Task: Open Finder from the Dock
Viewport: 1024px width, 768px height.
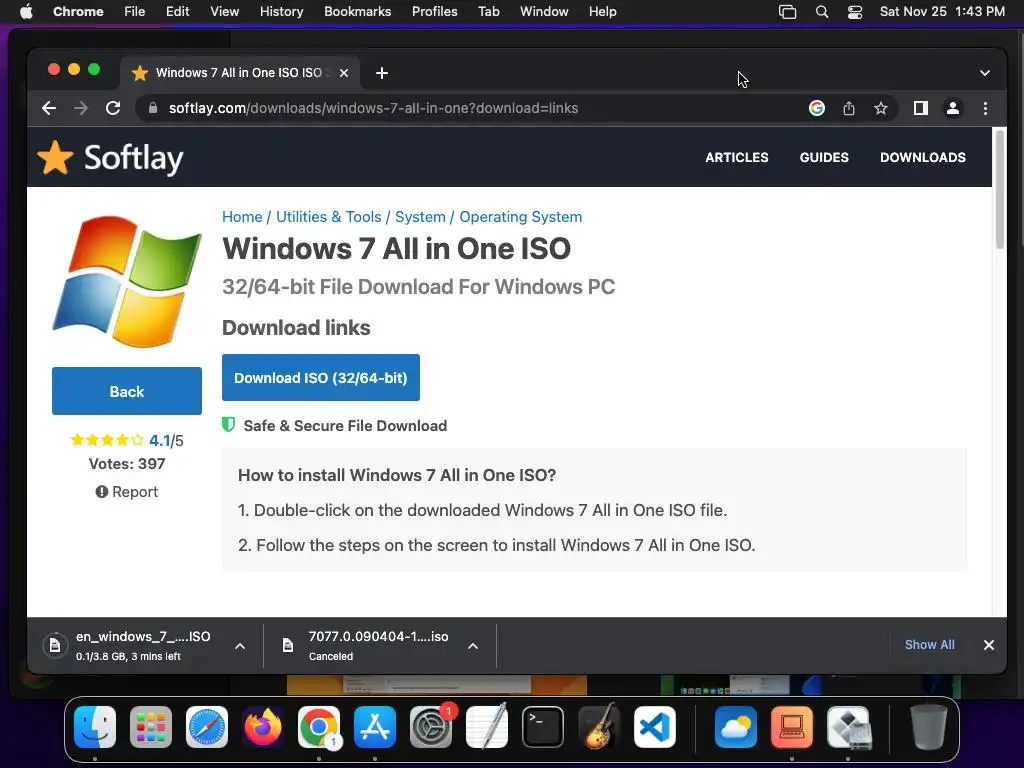Action: pos(95,727)
